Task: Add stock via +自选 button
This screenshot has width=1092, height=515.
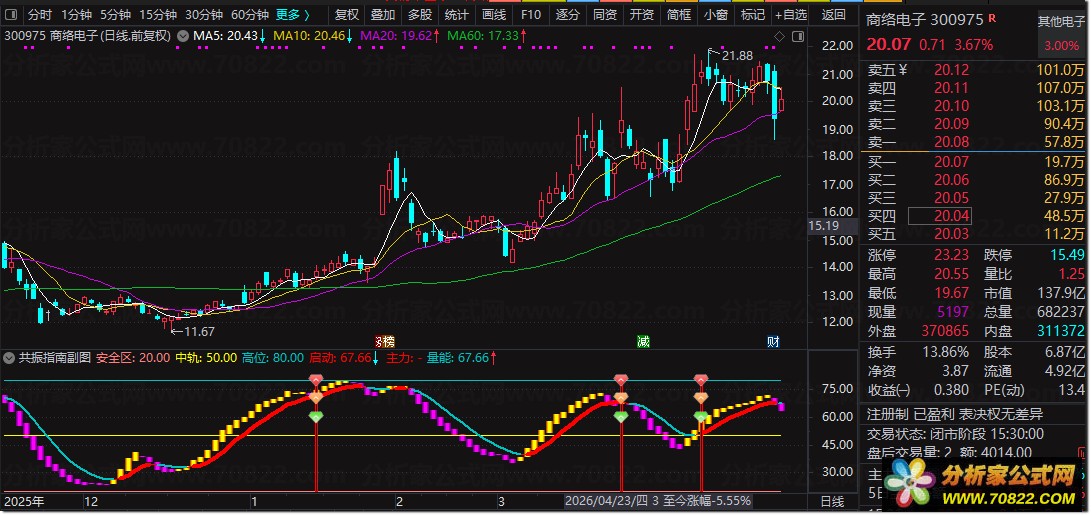Action: (x=791, y=15)
